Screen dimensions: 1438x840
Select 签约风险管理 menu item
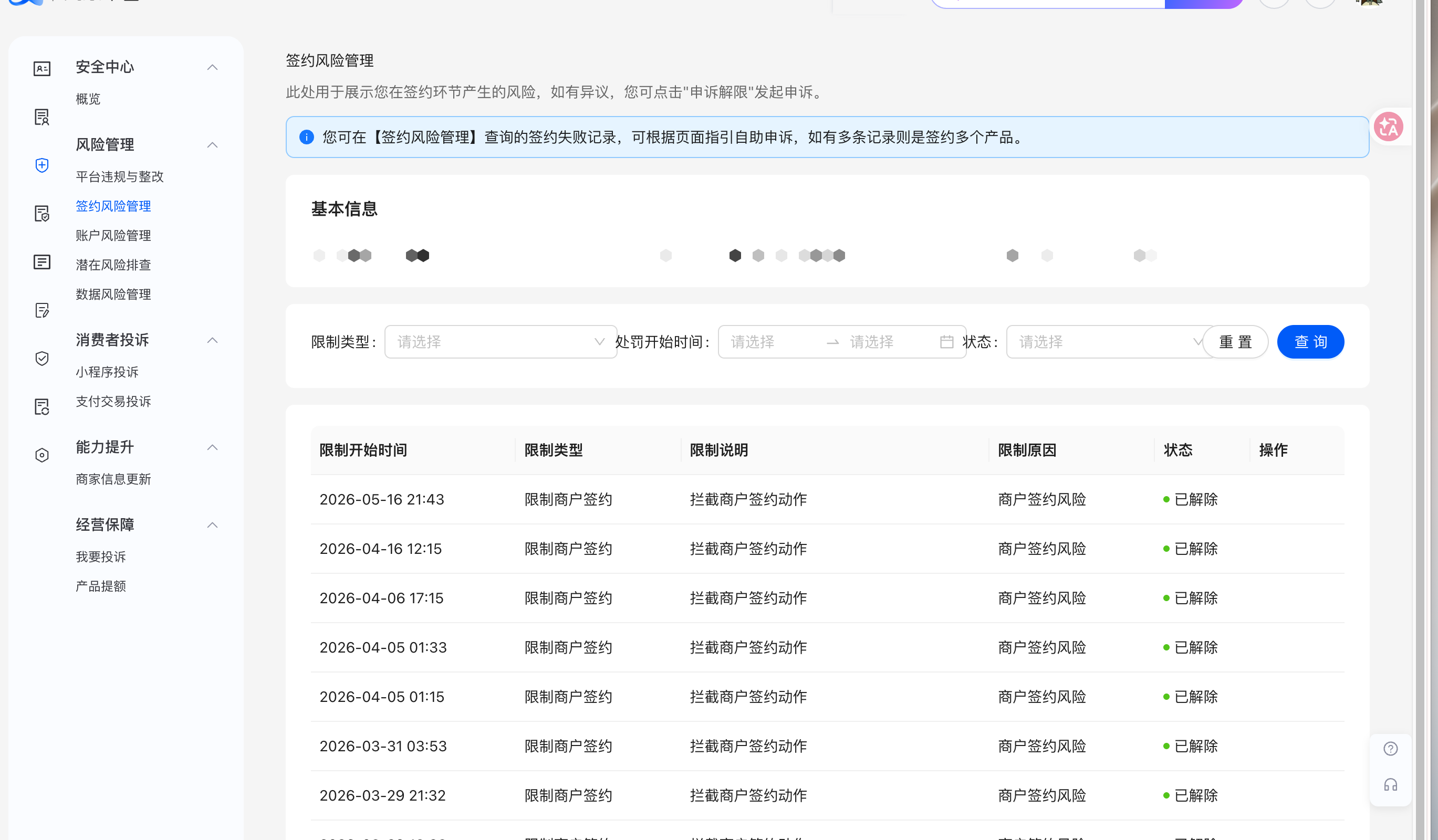[x=113, y=206]
